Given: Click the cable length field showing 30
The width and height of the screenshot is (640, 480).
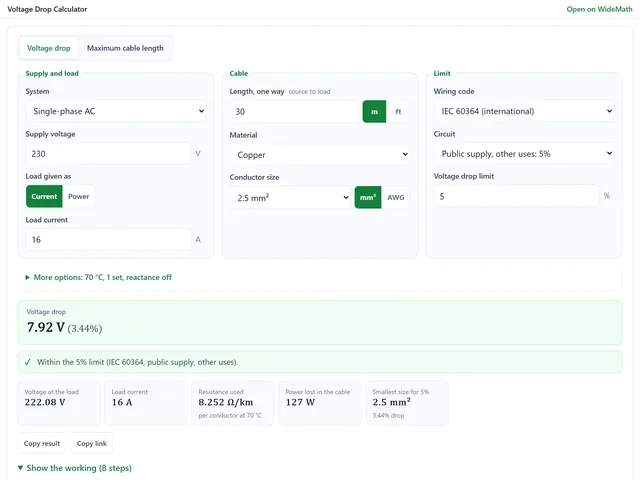Looking at the screenshot, I should [x=294, y=111].
